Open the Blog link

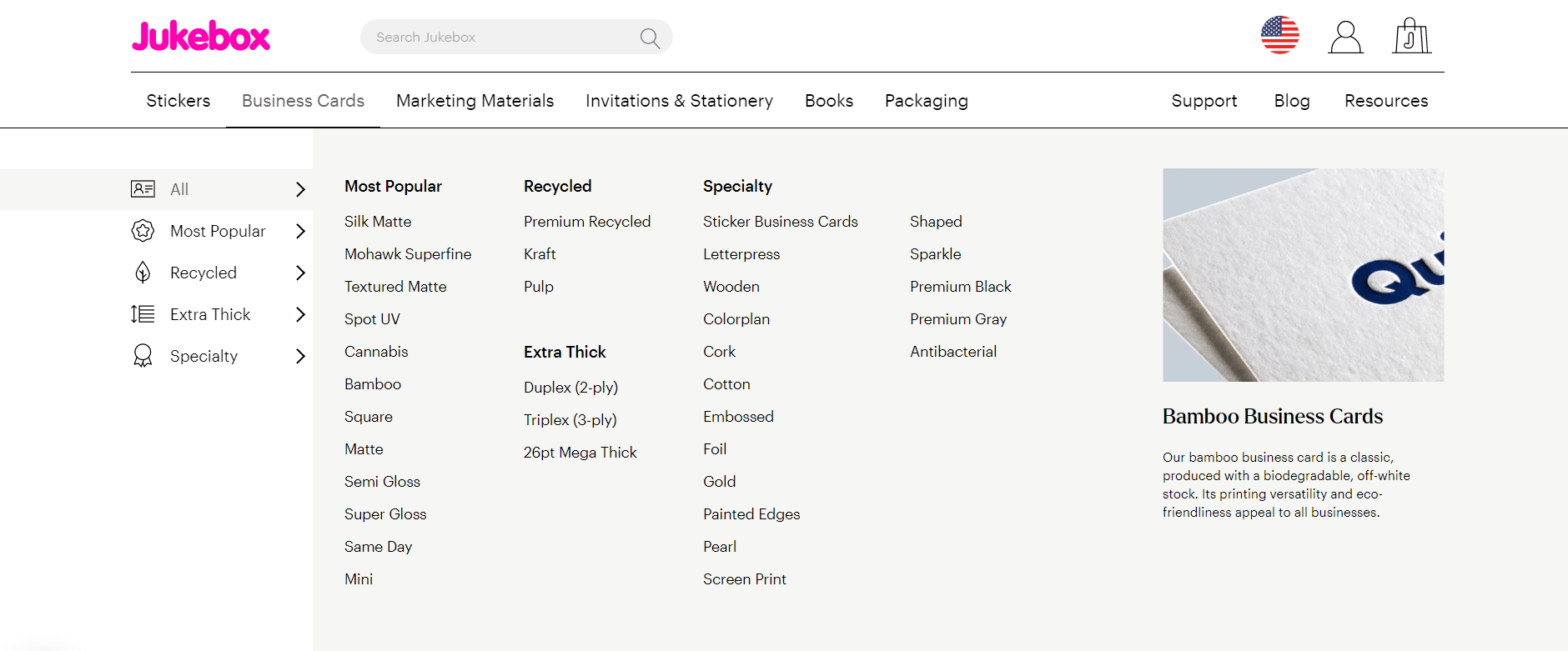click(1292, 101)
